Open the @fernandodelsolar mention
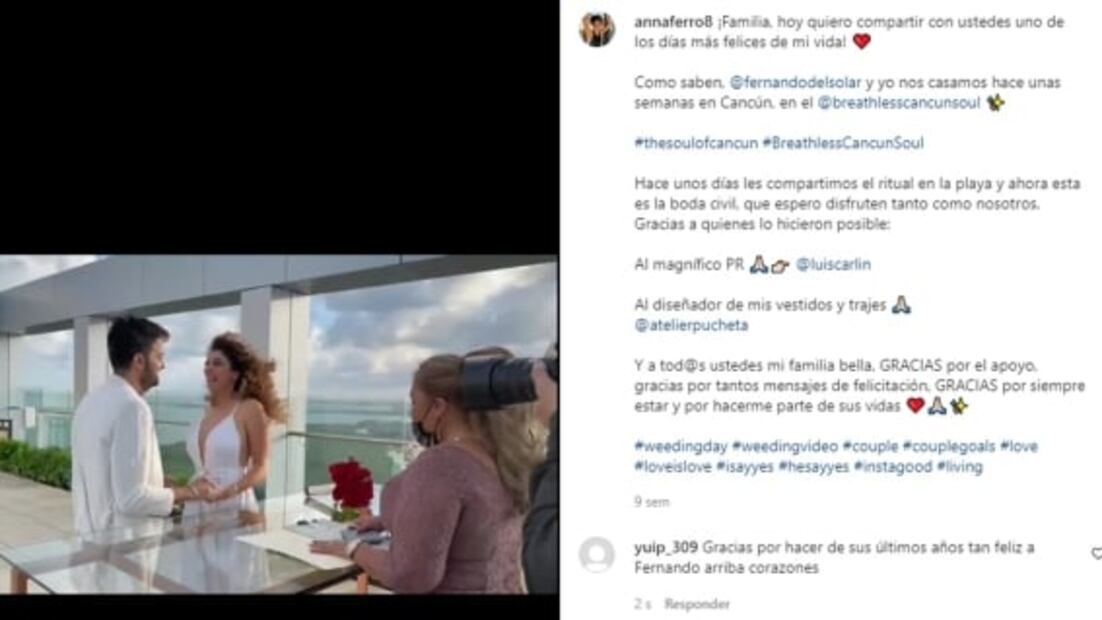This screenshot has width=1102, height=620. click(795, 82)
